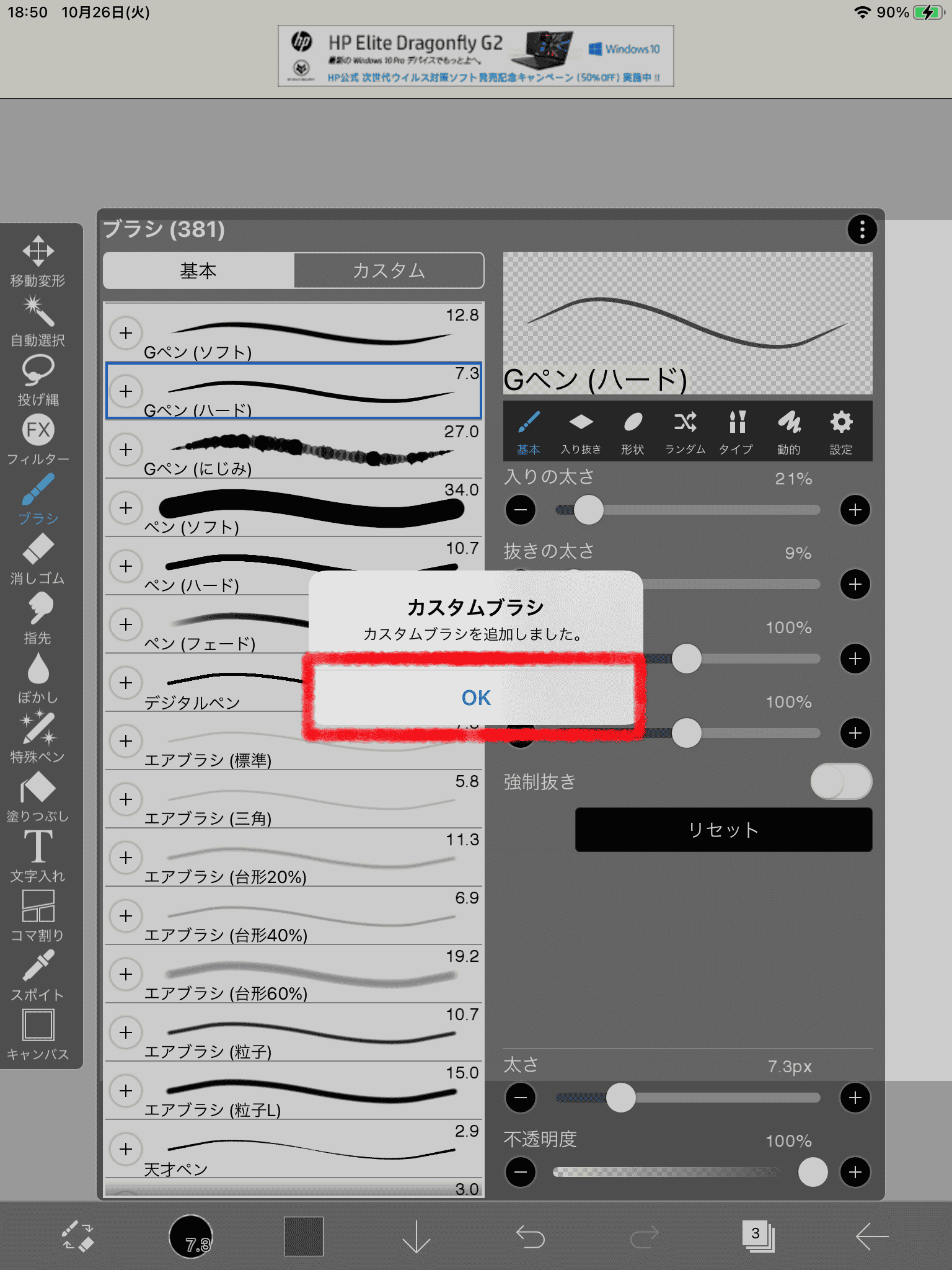Increase 不透明度 with the plus button

point(855,1172)
